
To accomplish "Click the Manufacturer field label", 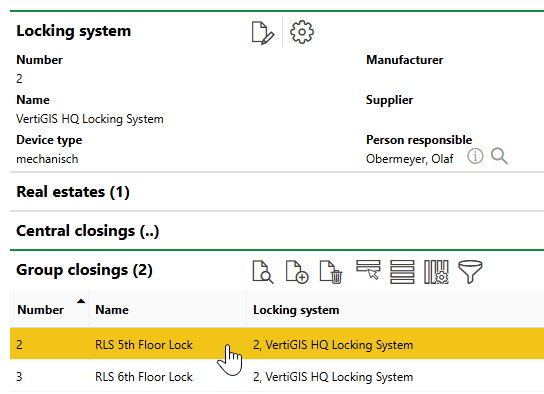I will [x=405, y=60].
